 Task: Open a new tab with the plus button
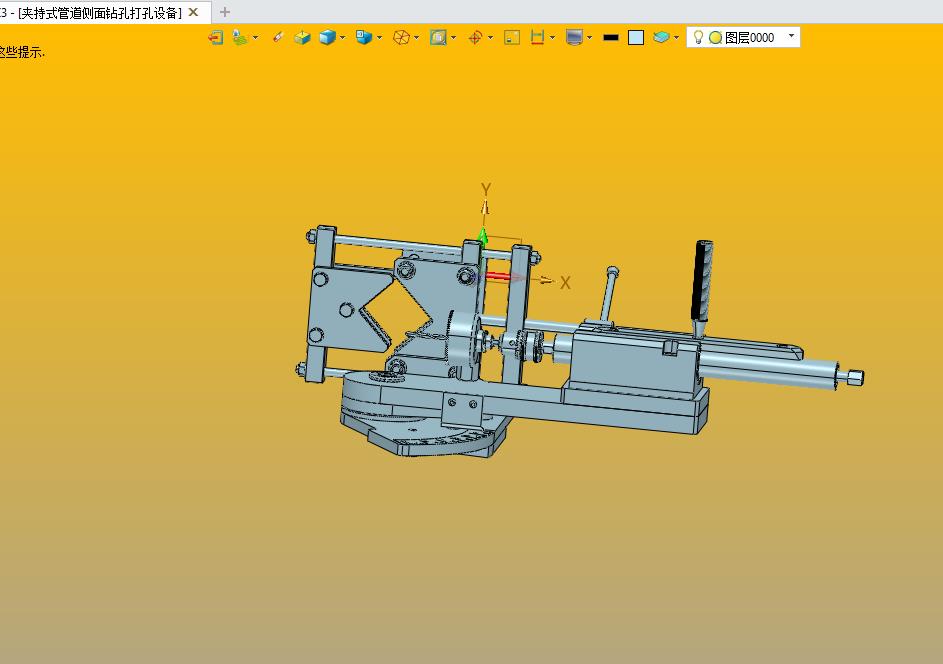coord(225,12)
